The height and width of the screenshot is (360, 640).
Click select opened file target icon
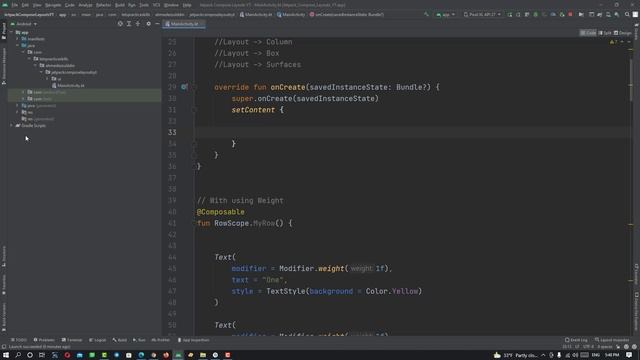(120, 24)
